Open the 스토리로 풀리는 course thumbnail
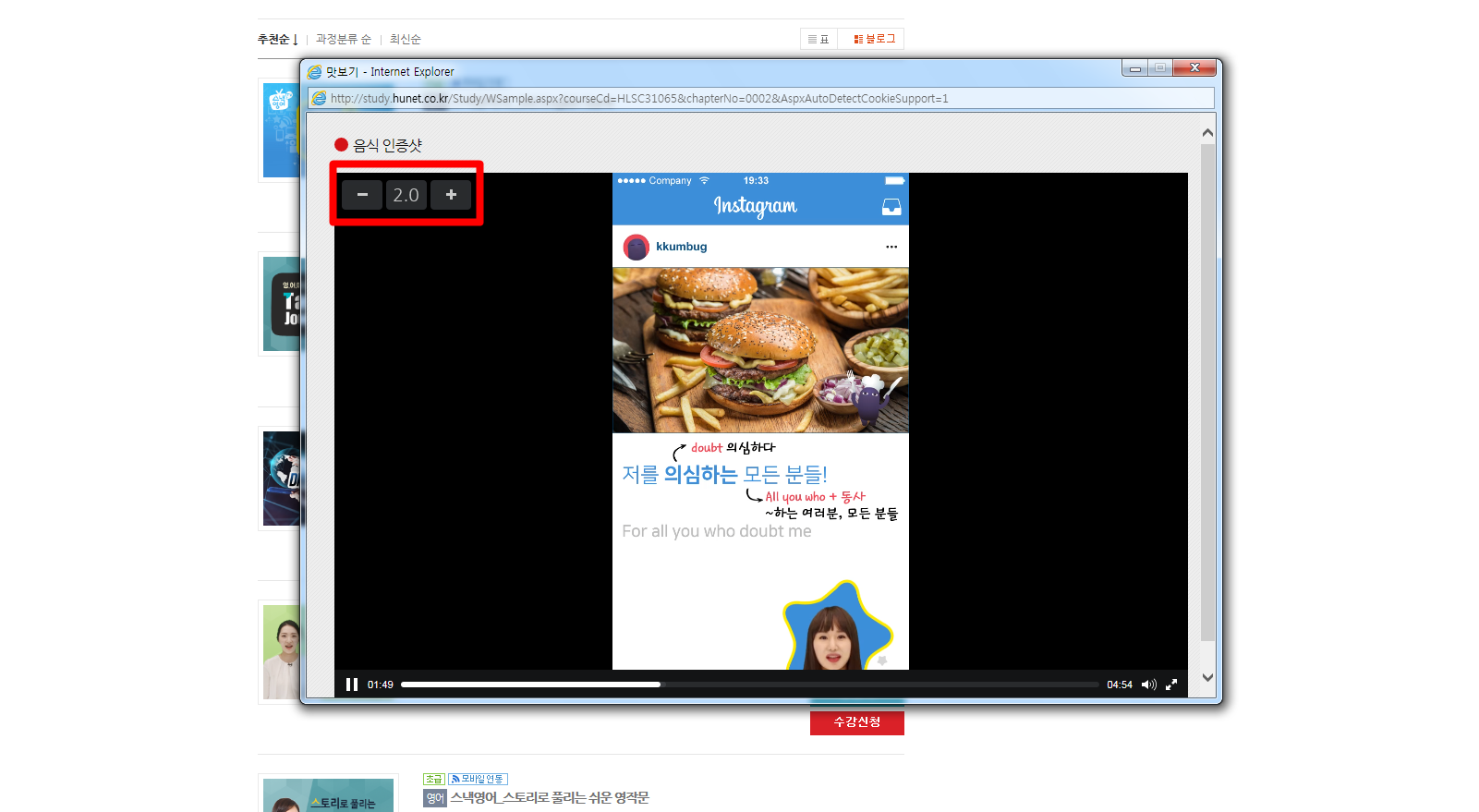The height and width of the screenshot is (812, 1479). pos(328,795)
